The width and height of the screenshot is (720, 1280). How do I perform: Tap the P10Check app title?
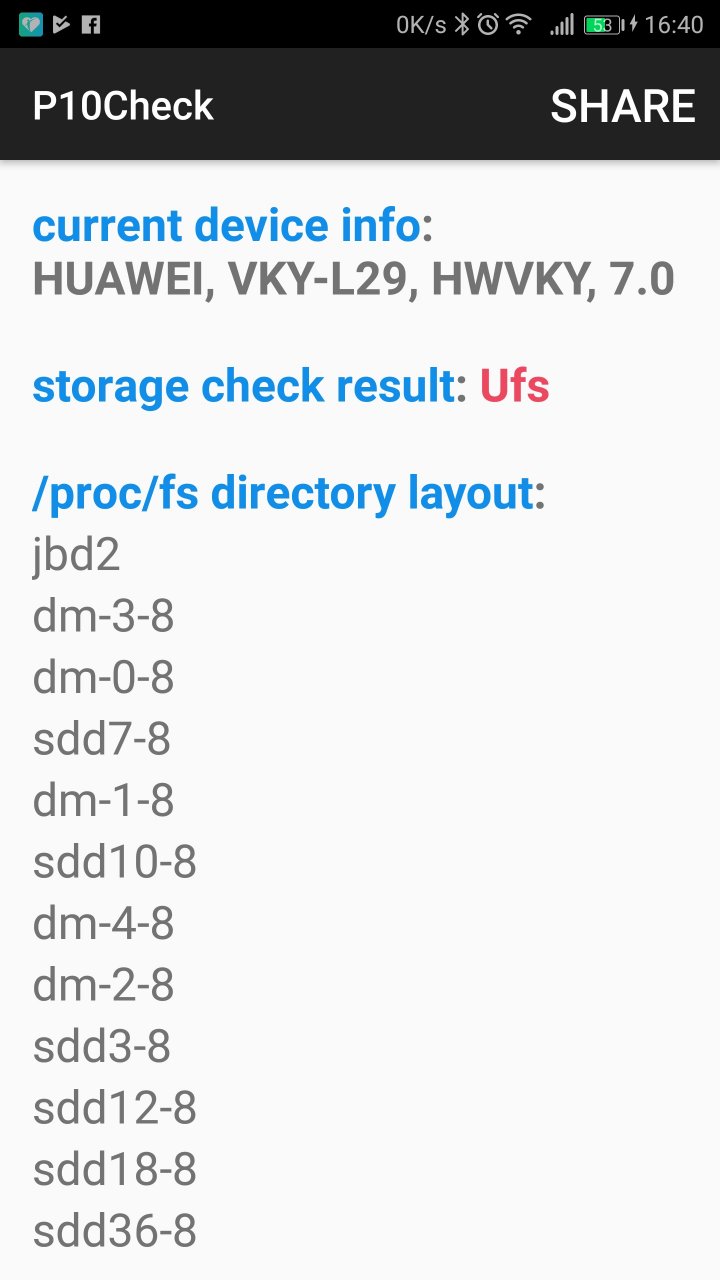click(123, 106)
